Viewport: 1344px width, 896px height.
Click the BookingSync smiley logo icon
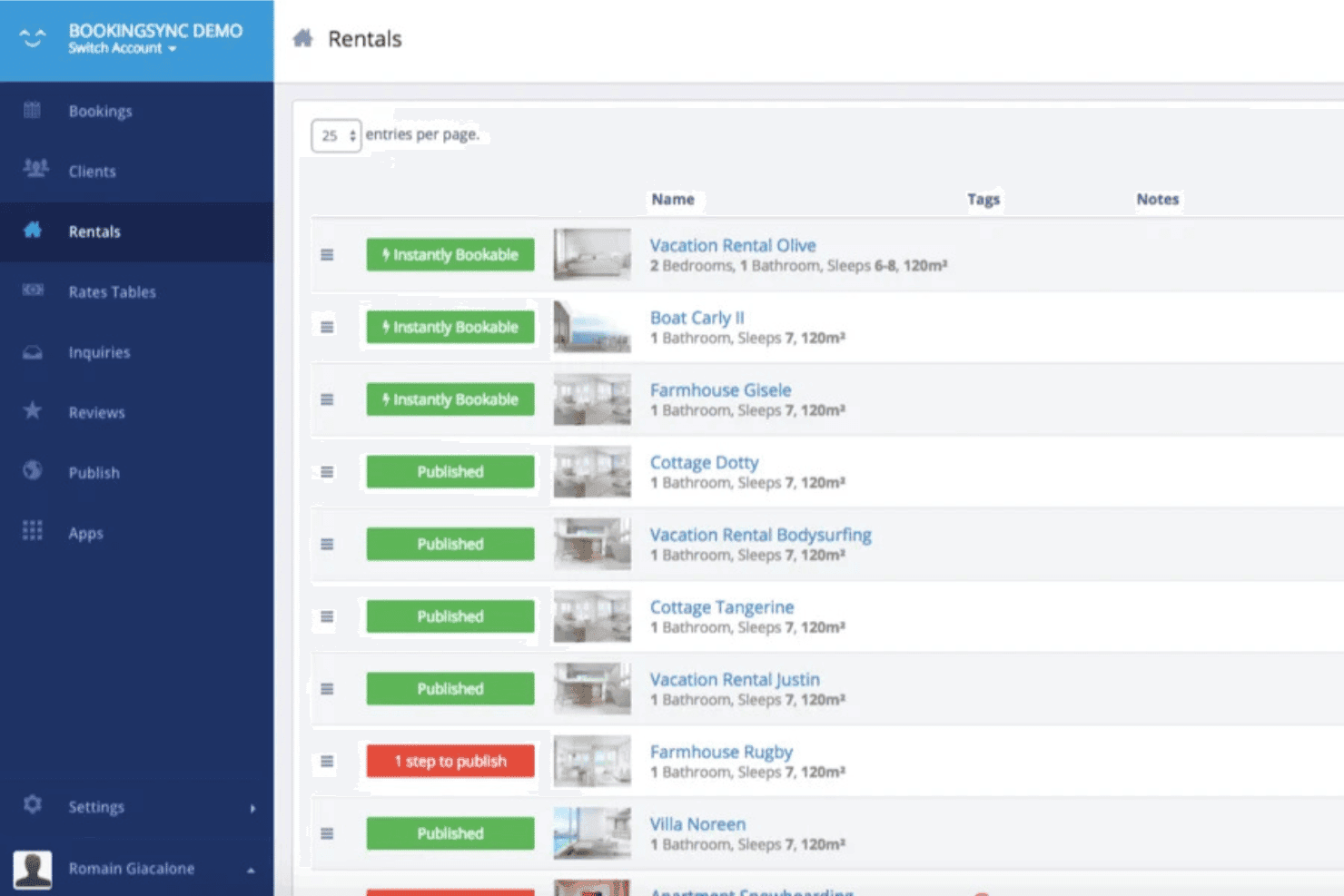(x=33, y=37)
